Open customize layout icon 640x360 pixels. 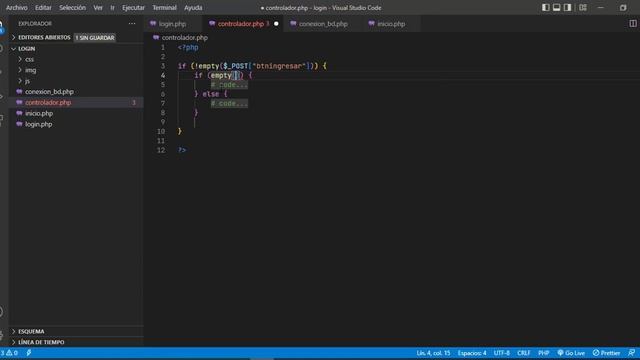583,7
